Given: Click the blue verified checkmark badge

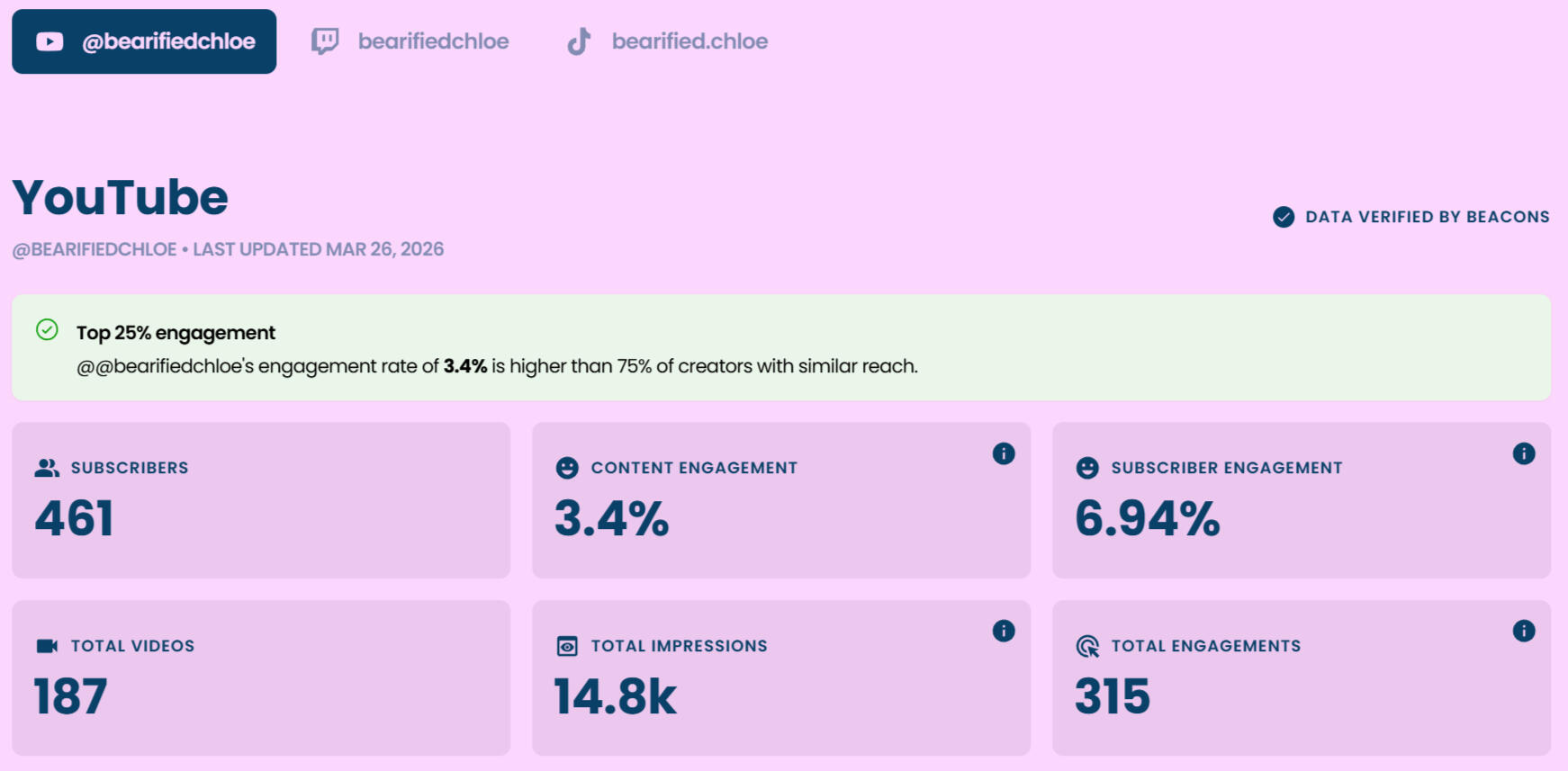Looking at the screenshot, I should point(1284,217).
